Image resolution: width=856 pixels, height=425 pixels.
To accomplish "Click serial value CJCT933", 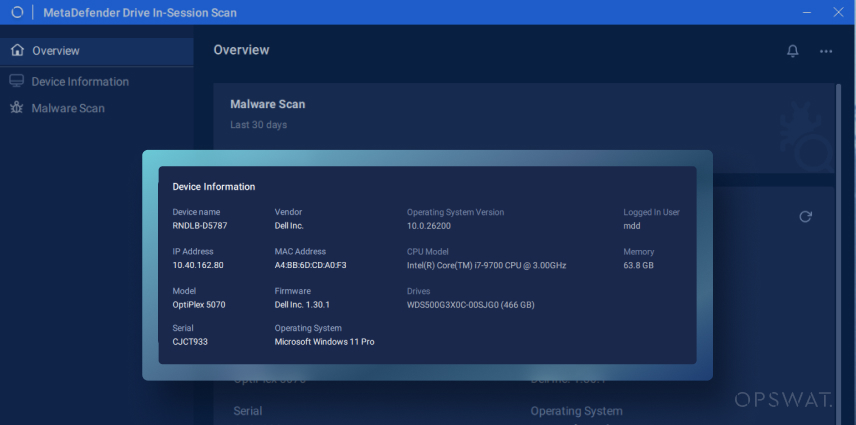I will click(x=190, y=342).
